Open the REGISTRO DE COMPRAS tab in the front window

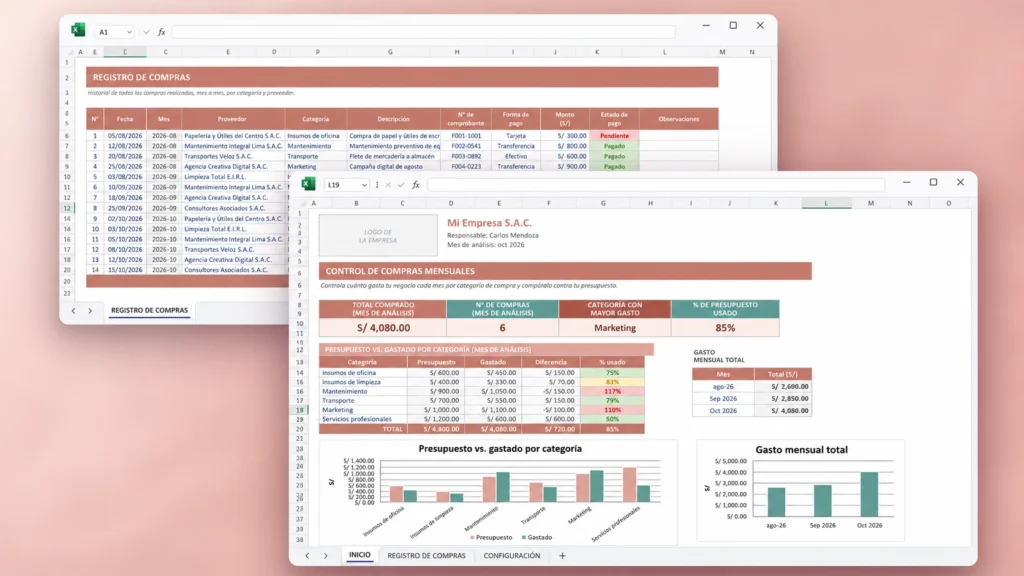click(x=426, y=556)
